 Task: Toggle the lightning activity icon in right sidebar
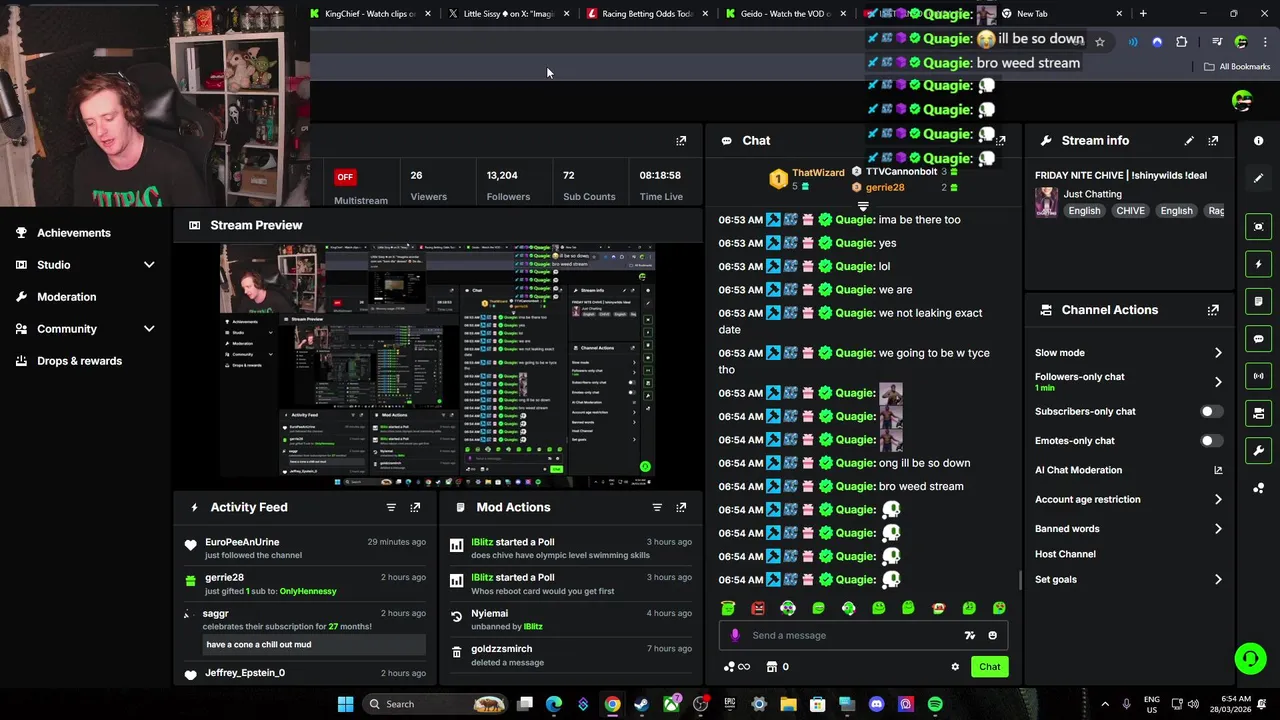[1259, 264]
